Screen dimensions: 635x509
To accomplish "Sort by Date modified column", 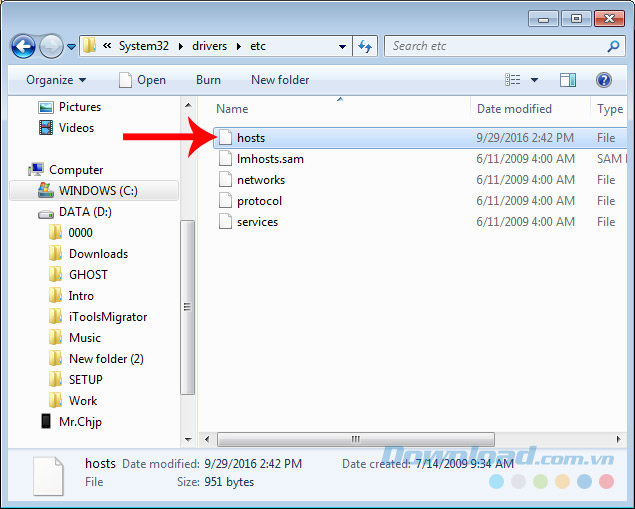I will (514, 109).
